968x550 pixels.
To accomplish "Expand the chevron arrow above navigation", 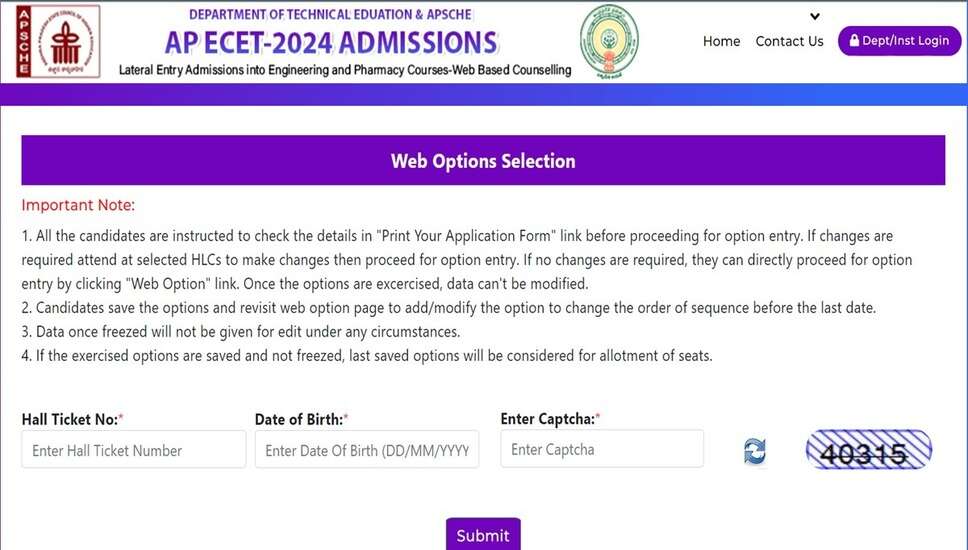I will [x=815, y=16].
